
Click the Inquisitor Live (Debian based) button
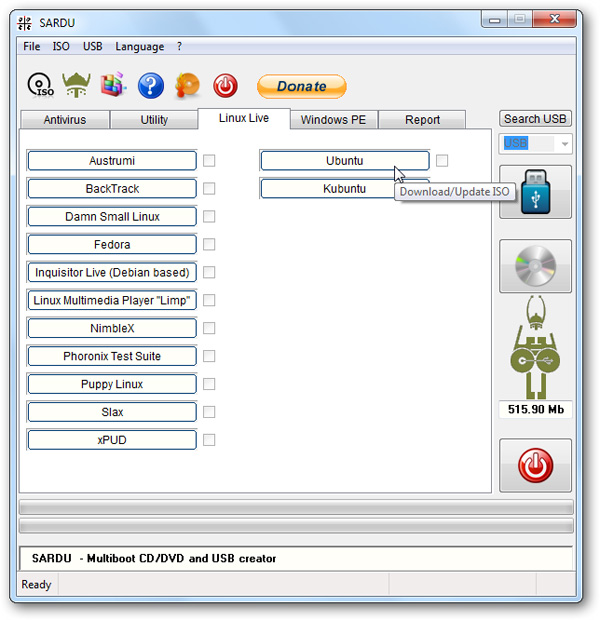[112, 272]
